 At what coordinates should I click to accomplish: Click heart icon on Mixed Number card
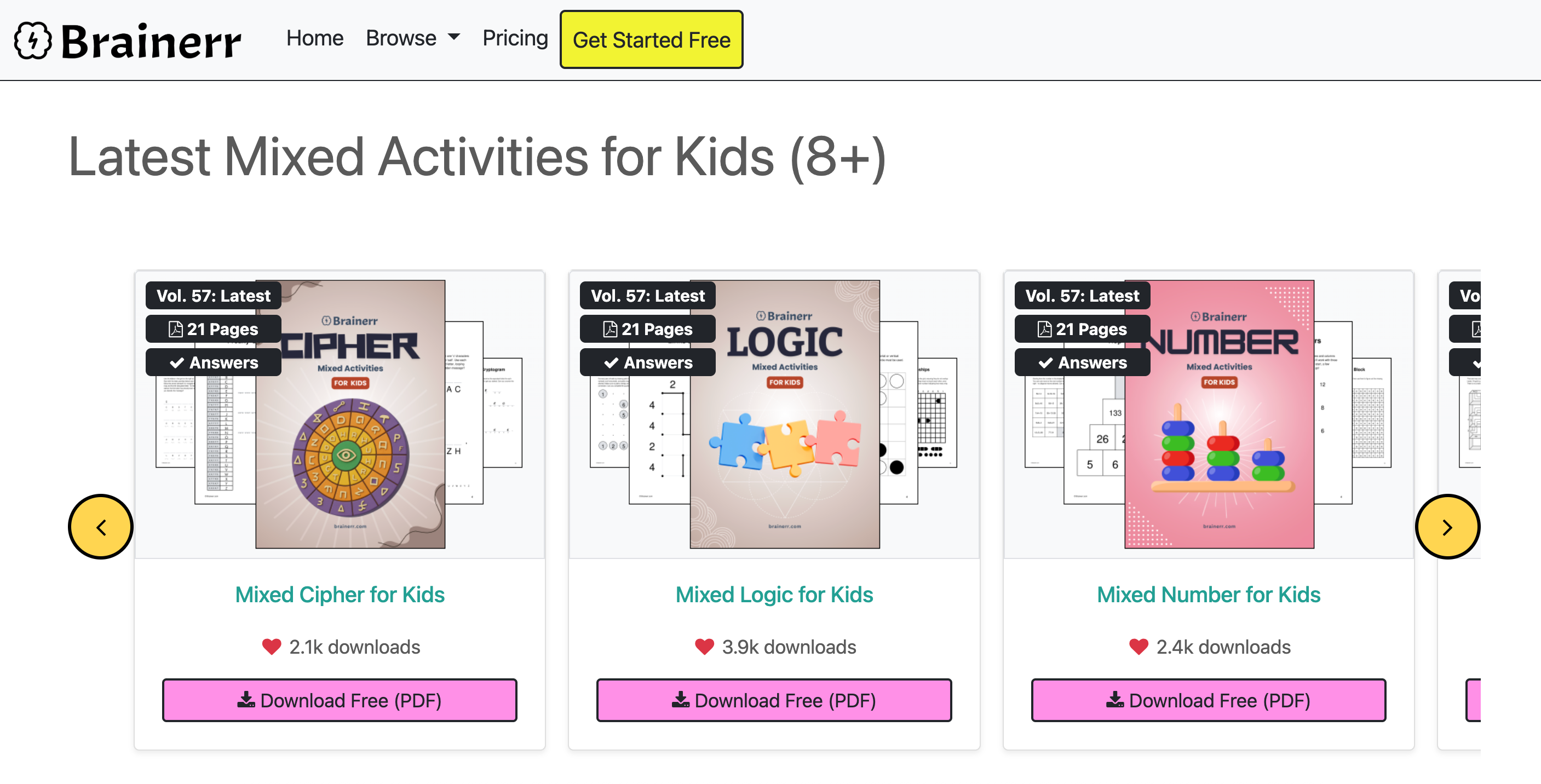point(1138,647)
